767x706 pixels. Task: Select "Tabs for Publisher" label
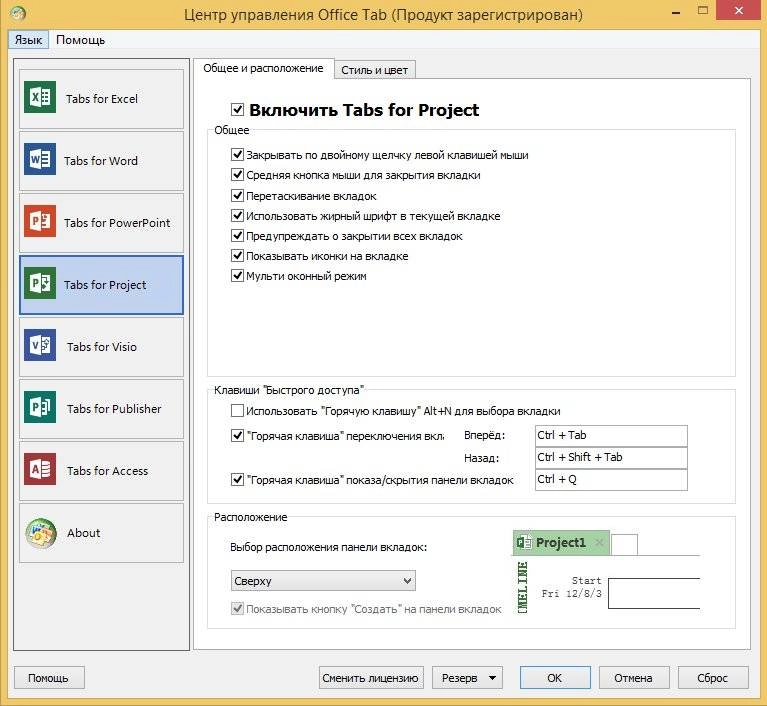(114, 409)
